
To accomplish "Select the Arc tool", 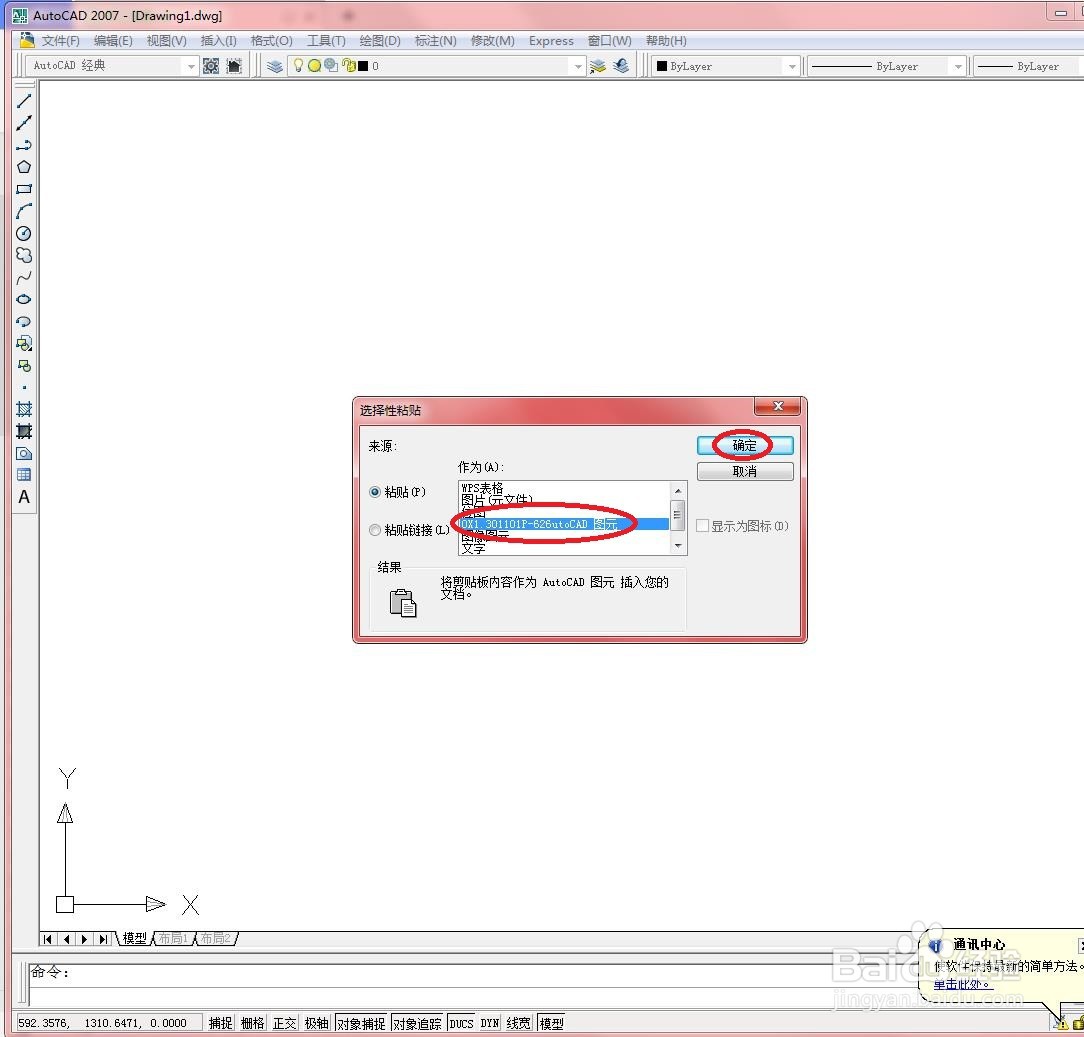I will [x=24, y=212].
